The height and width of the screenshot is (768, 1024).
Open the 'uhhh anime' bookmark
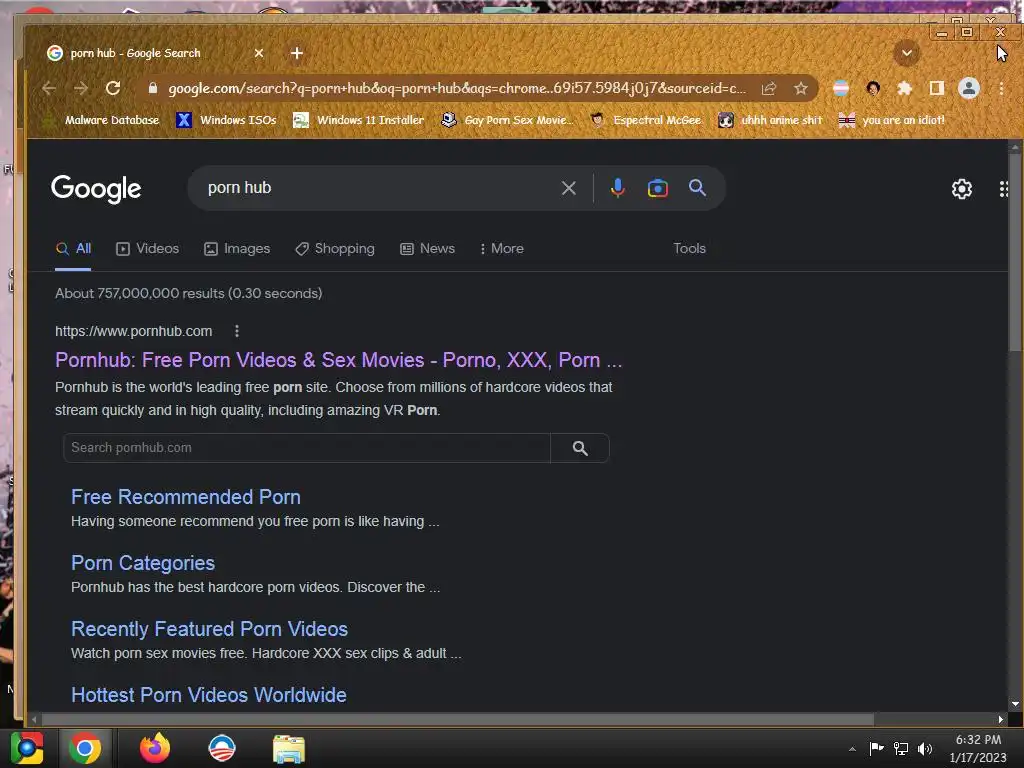click(x=770, y=120)
